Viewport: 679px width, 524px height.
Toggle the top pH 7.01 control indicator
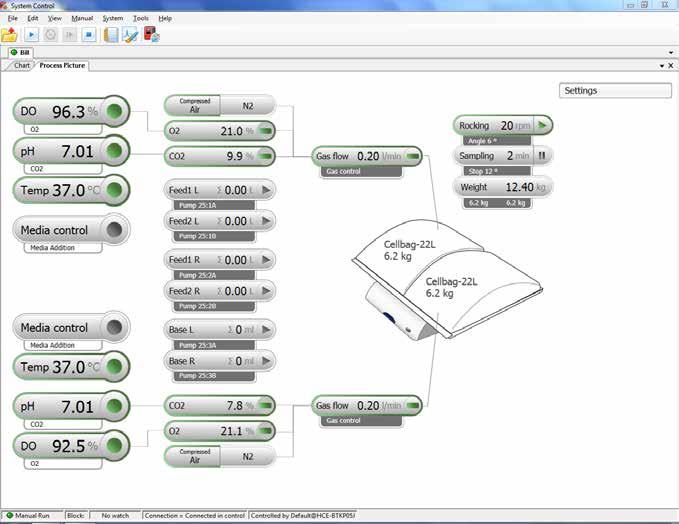pyautogui.click(x=115, y=151)
